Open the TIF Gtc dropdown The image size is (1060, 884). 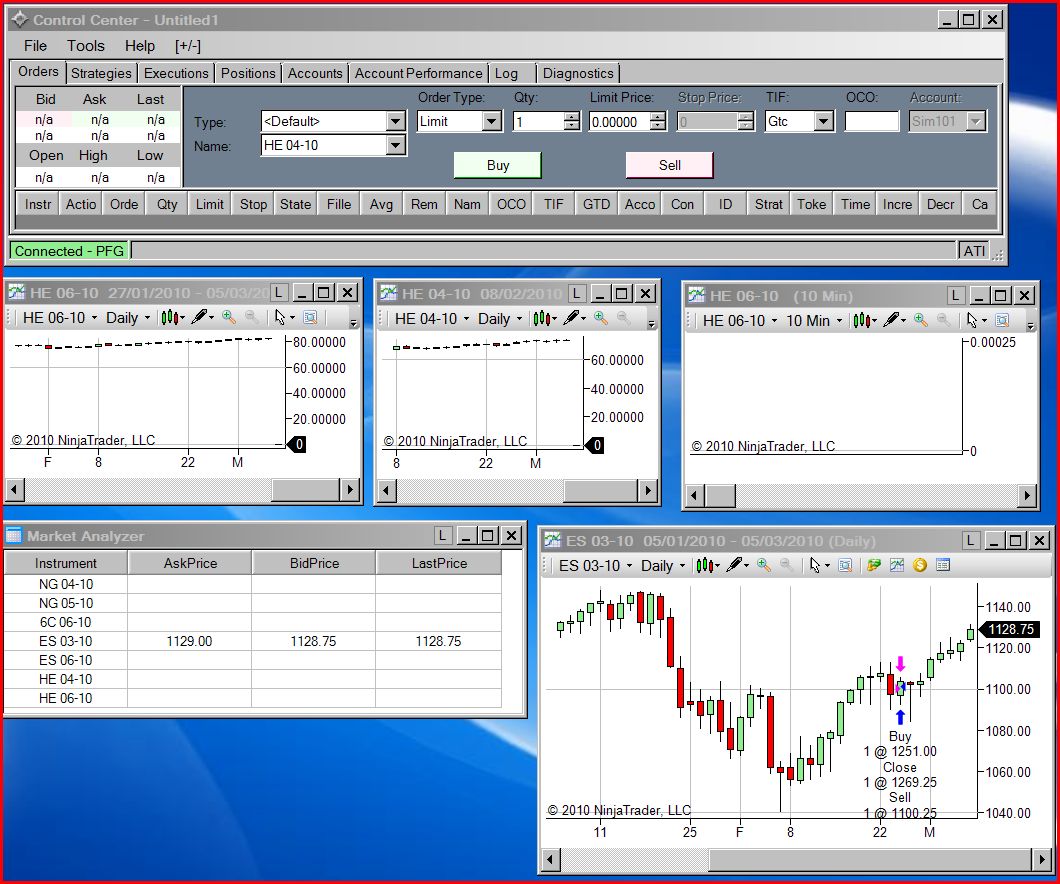pyautogui.click(x=823, y=122)
